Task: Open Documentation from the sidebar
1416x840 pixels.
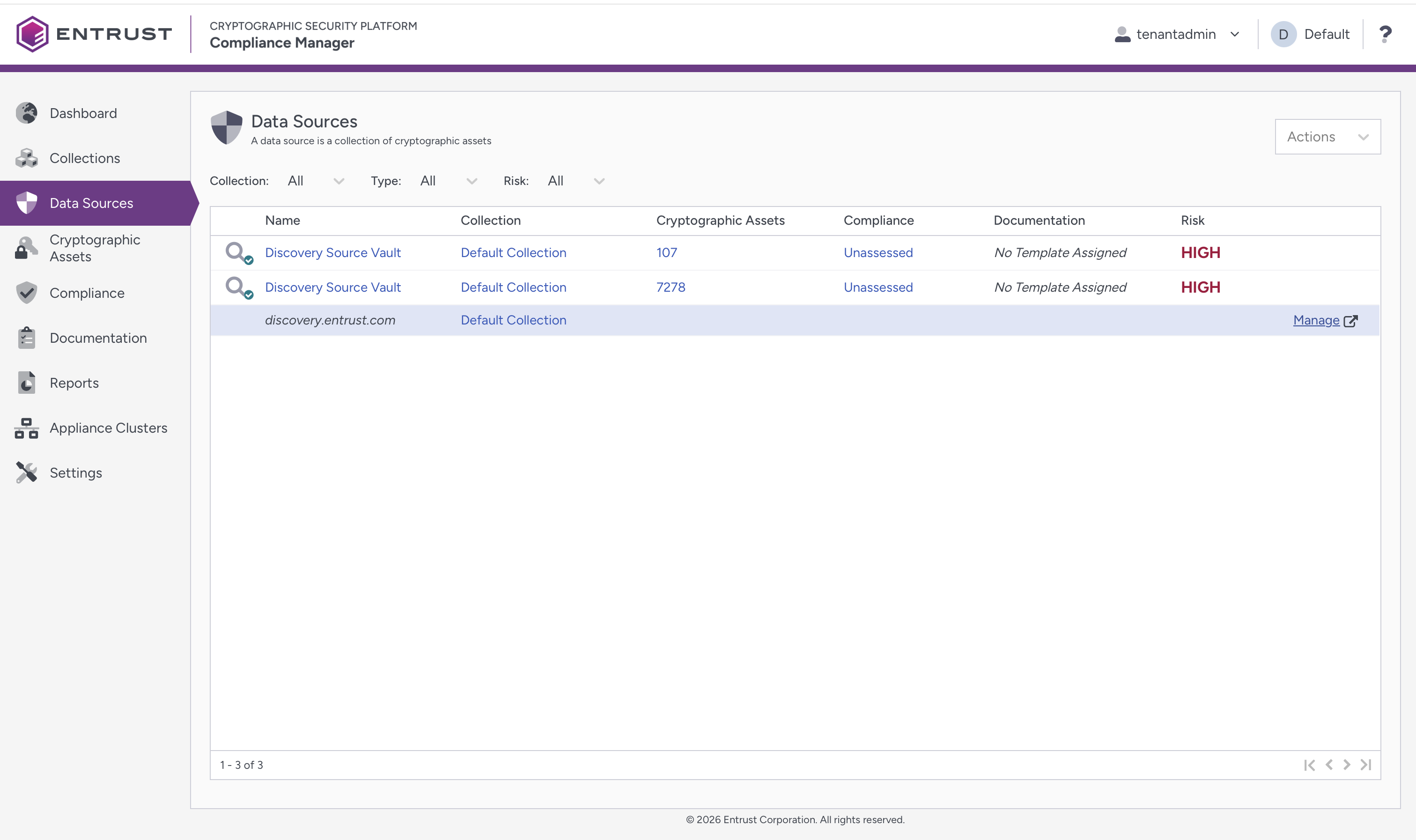Action: coord(98,338)
